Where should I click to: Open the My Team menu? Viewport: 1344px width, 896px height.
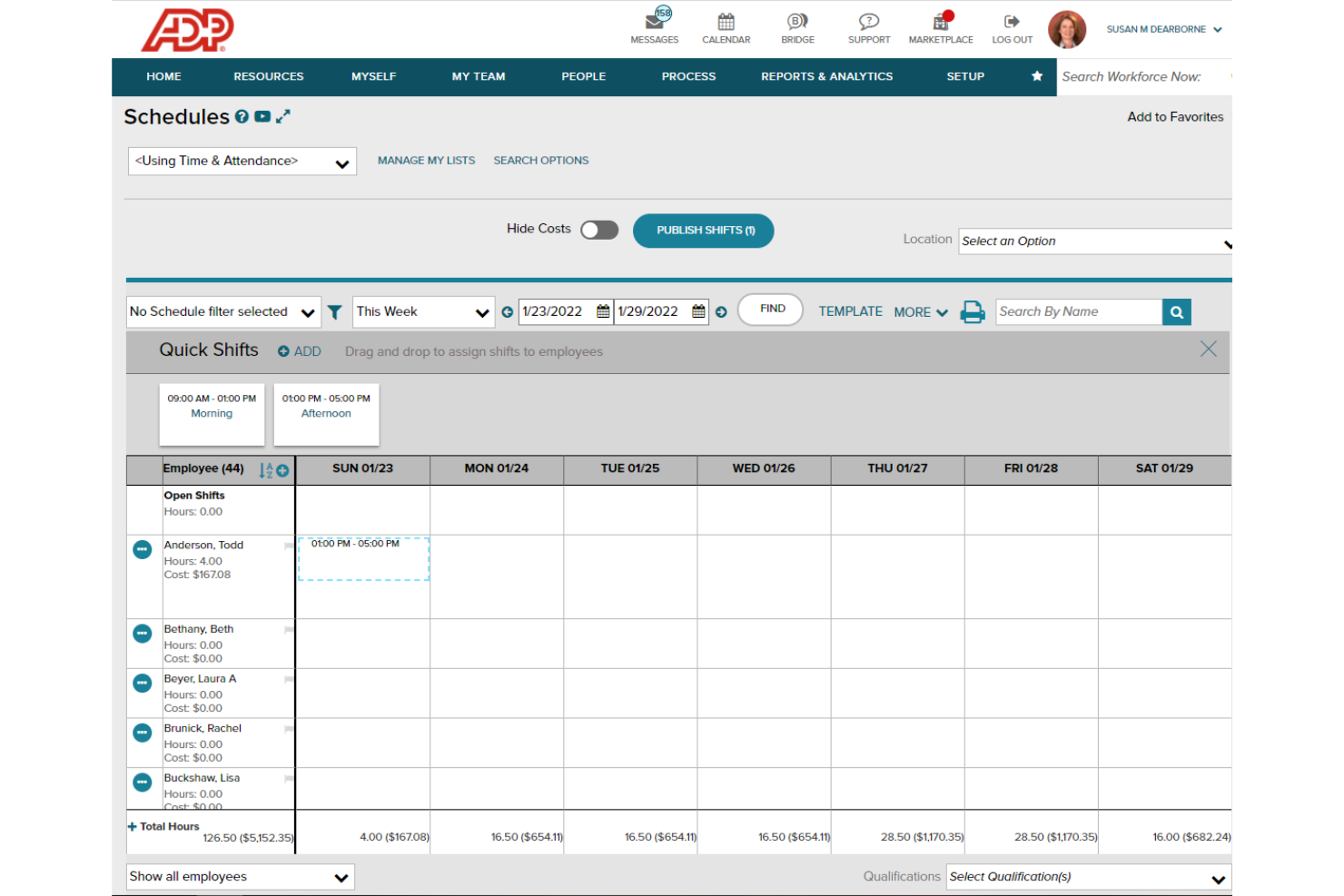coord(478,76)
